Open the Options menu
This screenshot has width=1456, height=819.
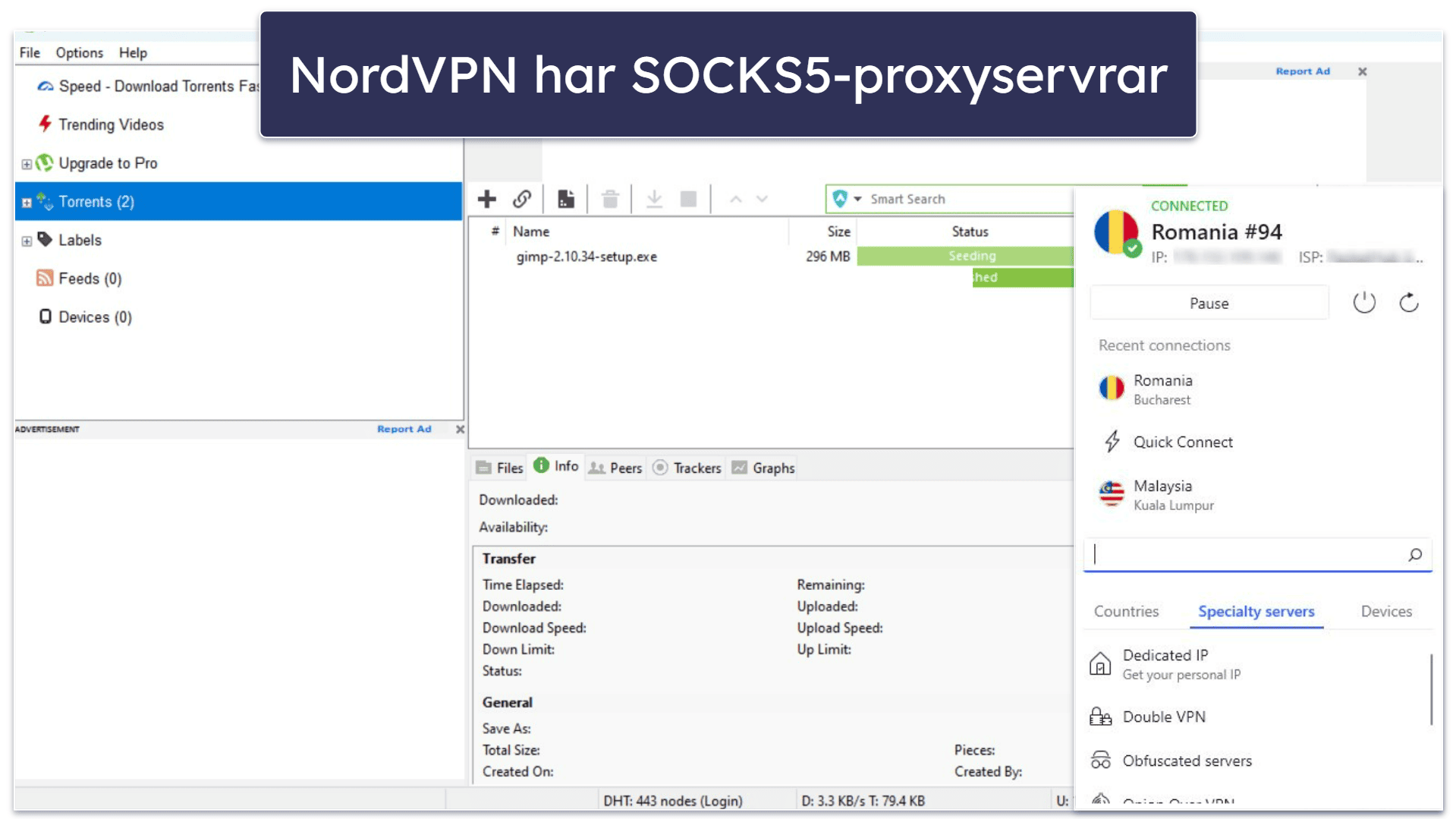pos(79,52)
